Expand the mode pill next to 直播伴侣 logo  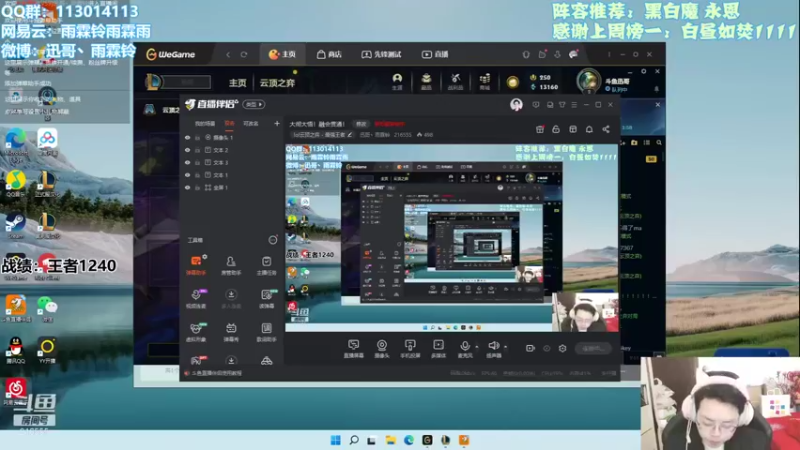[x=254, y=105]
